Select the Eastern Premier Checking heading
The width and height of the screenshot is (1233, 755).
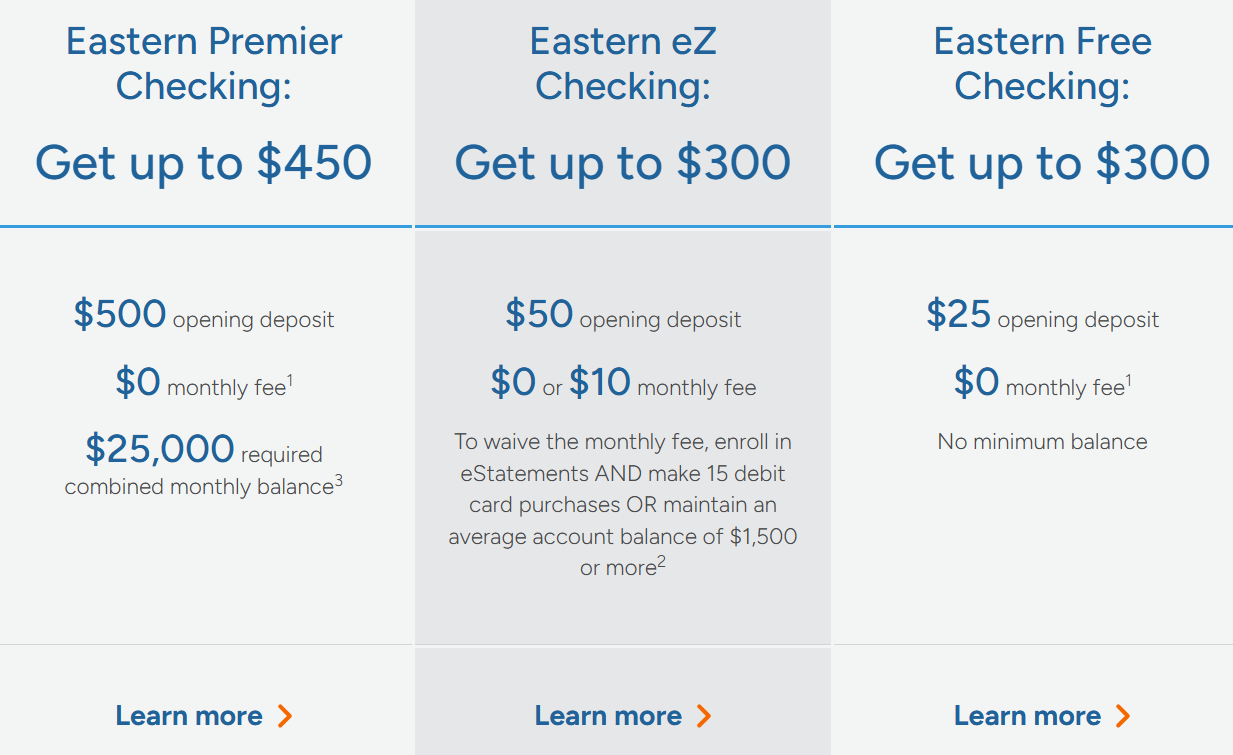pos(204,64)
